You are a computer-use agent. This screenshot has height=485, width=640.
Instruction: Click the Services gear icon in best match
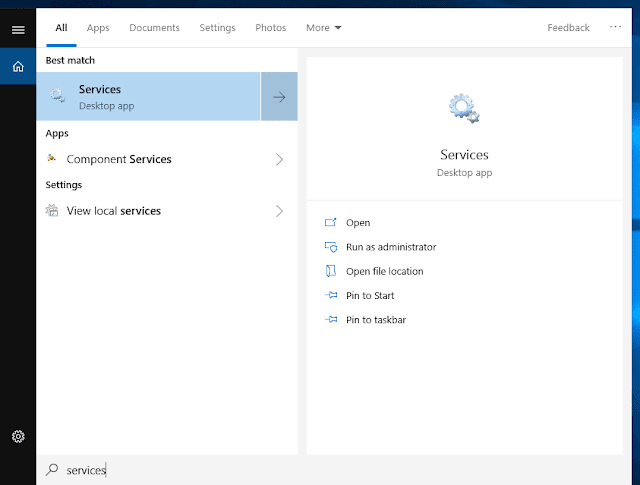tap(58, 96)
